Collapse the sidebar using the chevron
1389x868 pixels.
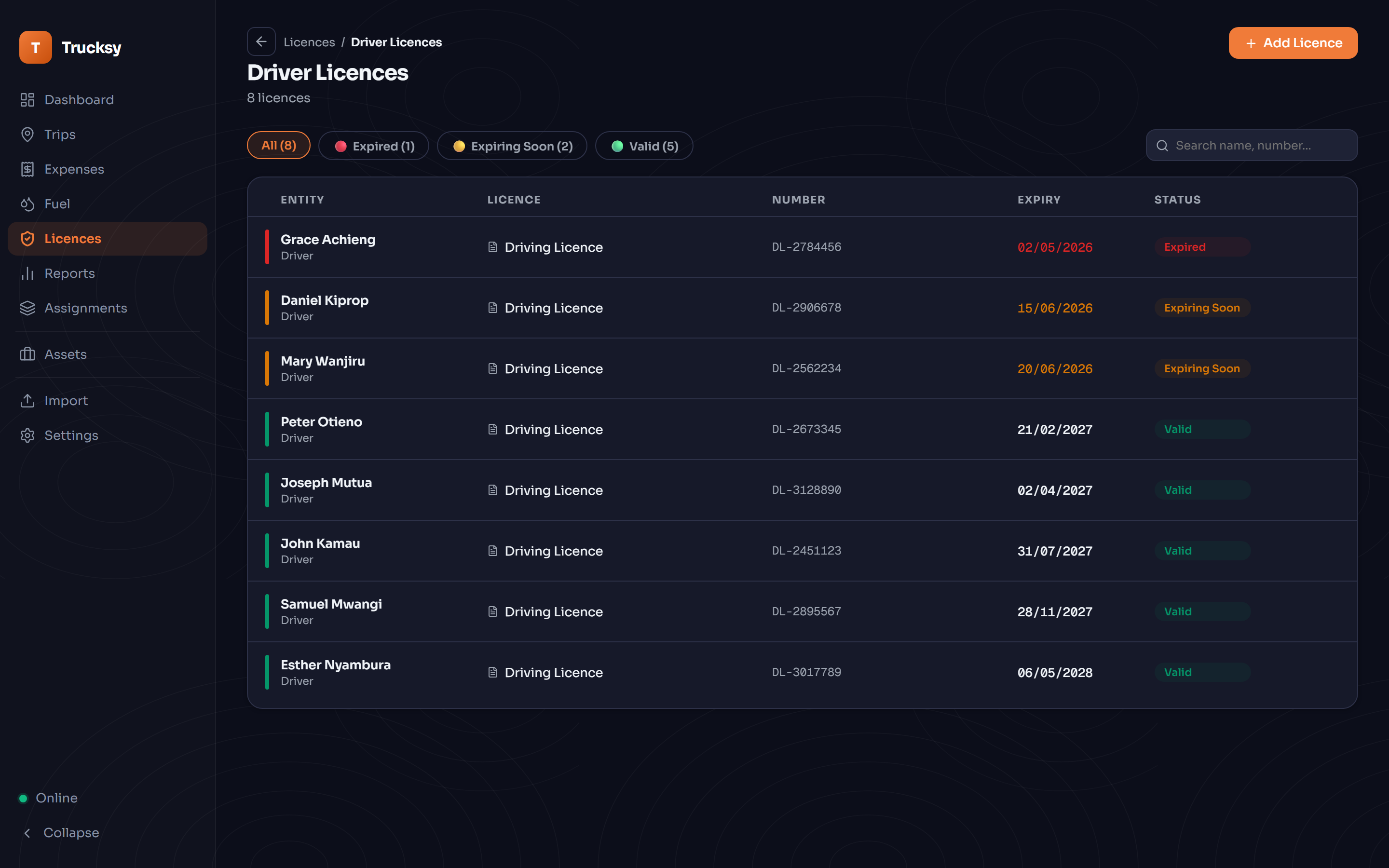pos(27,833)
